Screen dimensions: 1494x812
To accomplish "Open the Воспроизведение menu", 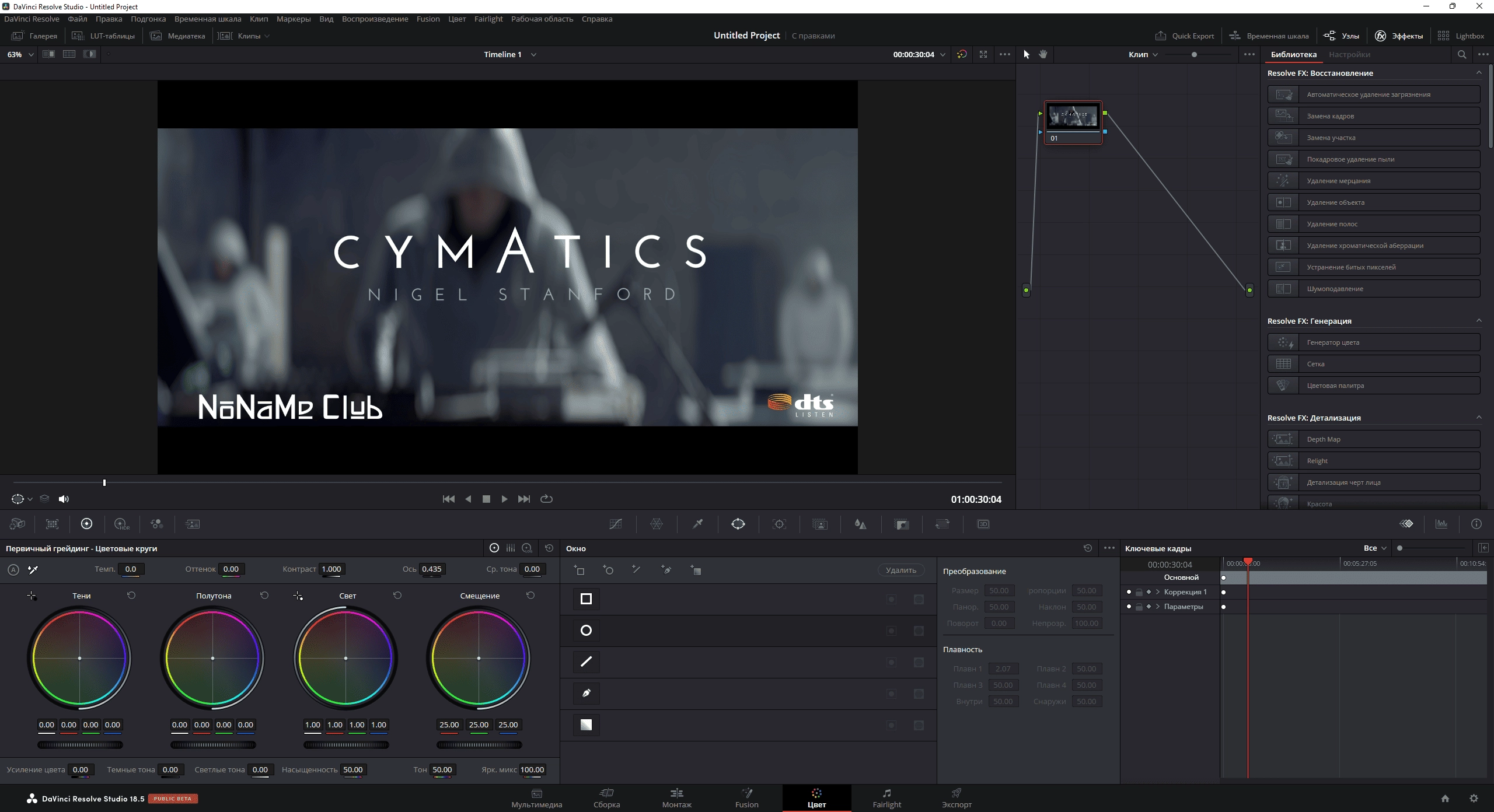I will 375,19.
